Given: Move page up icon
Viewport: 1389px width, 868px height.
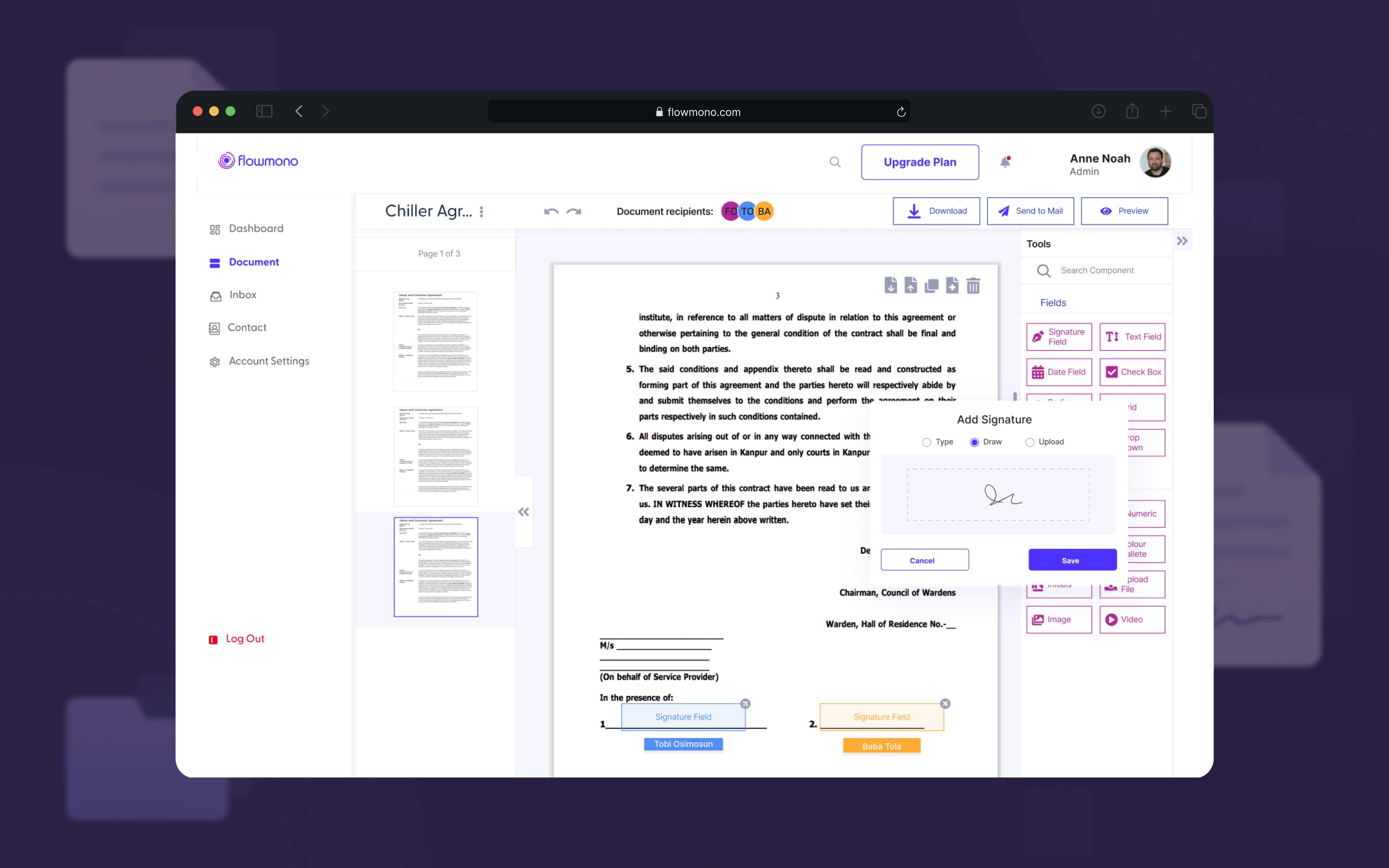Looking at the screenshot, I should pos(911,285).
